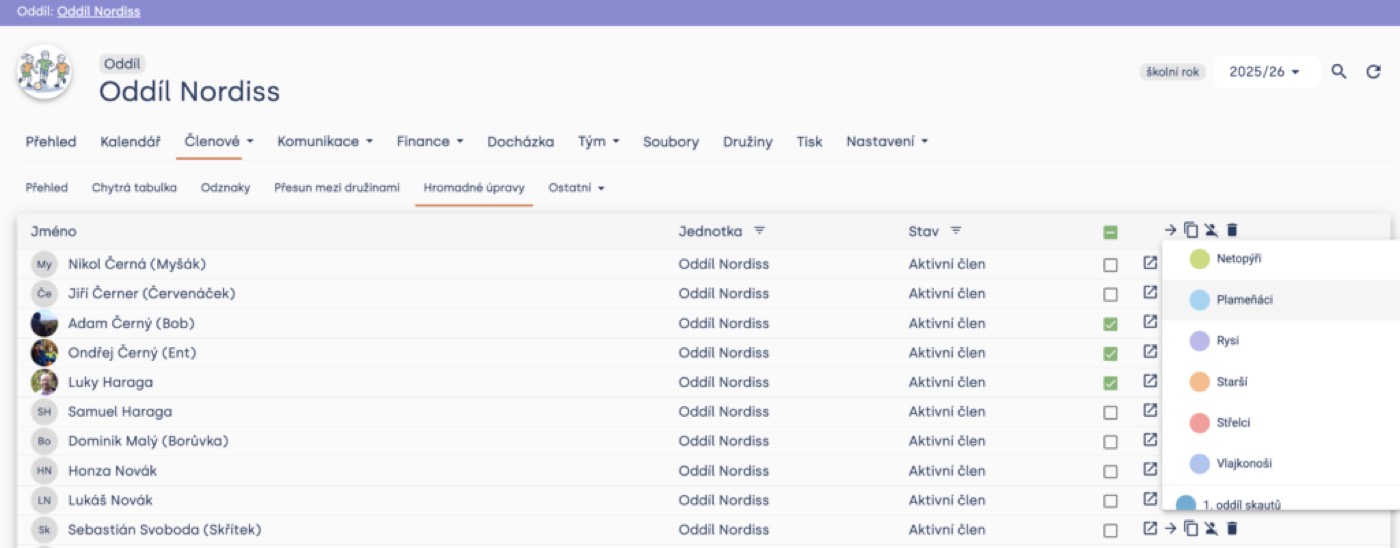Image resolution: width=1400 pixels, height=548 pixels.
Task: Uncheck the box for Adam Černý
Action: 1110,324
